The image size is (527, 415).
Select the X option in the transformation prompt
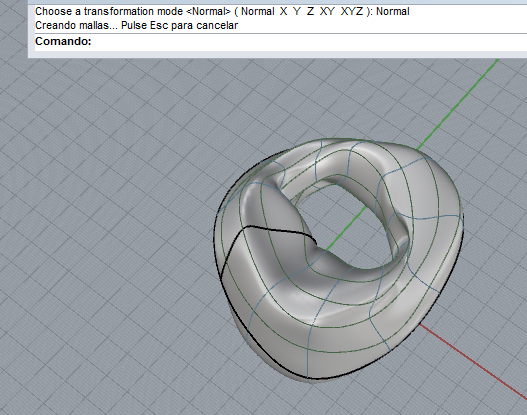point(283,11)
